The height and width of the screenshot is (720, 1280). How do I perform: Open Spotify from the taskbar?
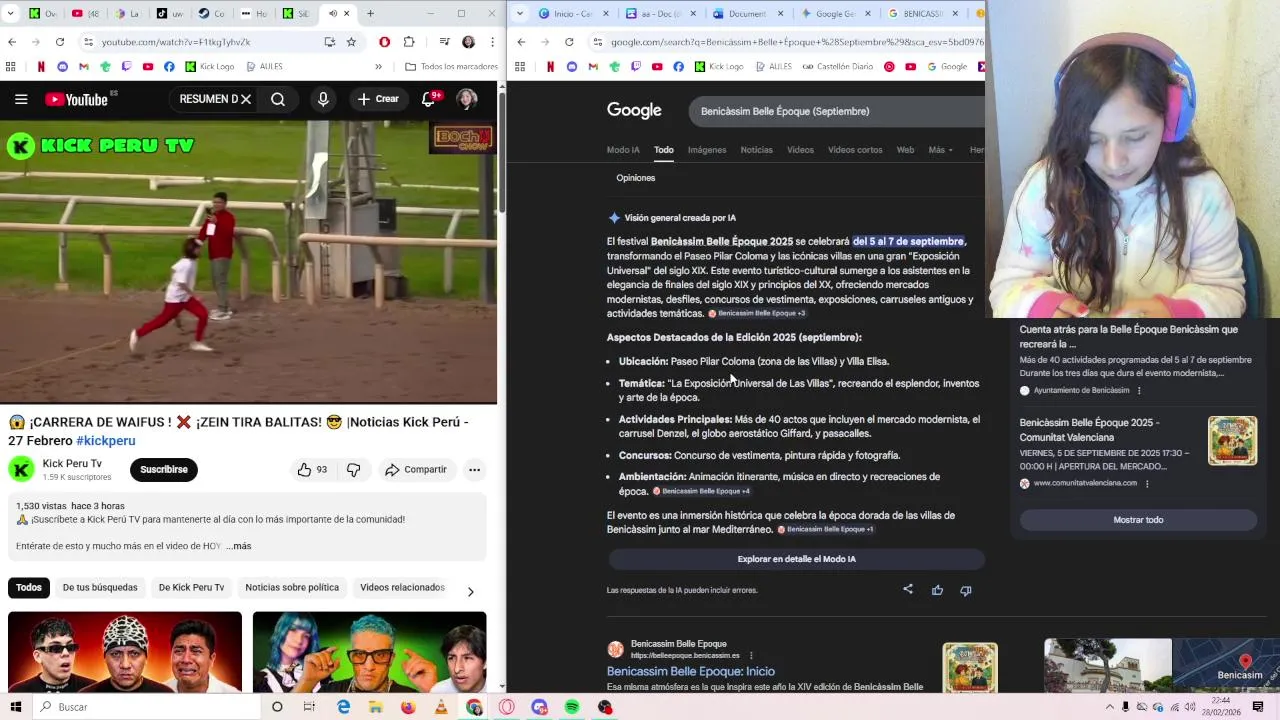[572, 707]
